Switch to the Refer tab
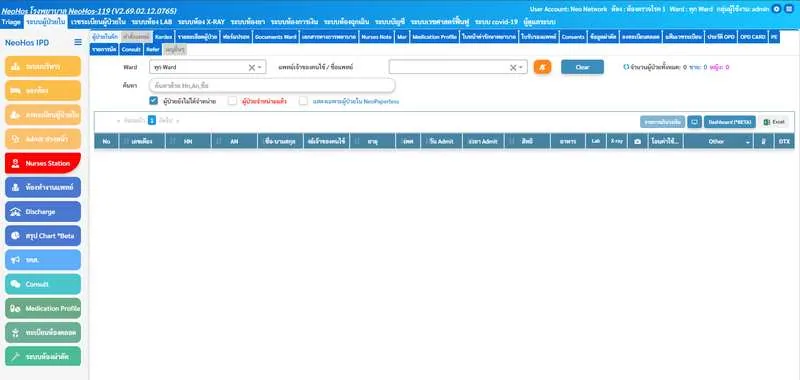 pos(153,49)
